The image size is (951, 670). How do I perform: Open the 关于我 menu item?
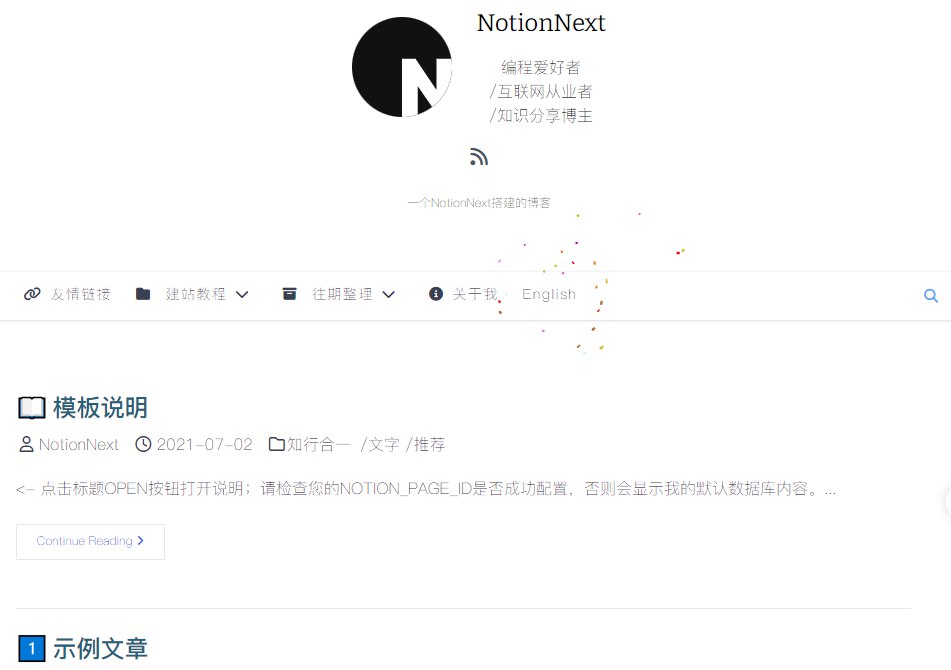click(475, 294)
